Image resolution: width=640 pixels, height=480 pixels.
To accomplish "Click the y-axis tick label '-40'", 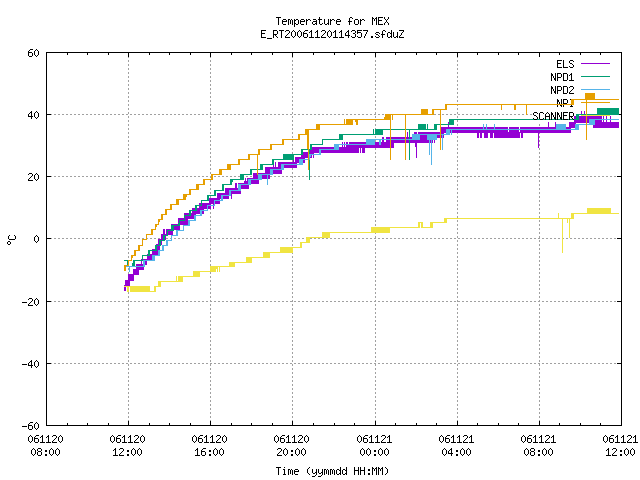I will [31, 364].
